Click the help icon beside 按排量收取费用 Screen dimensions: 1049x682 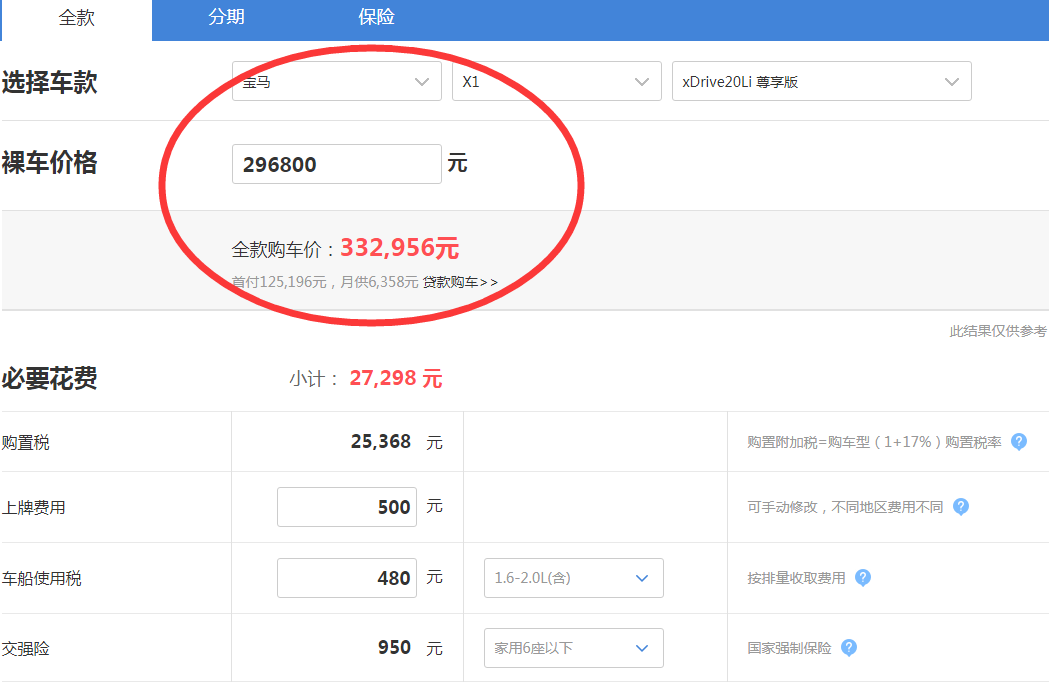[863, 578]
